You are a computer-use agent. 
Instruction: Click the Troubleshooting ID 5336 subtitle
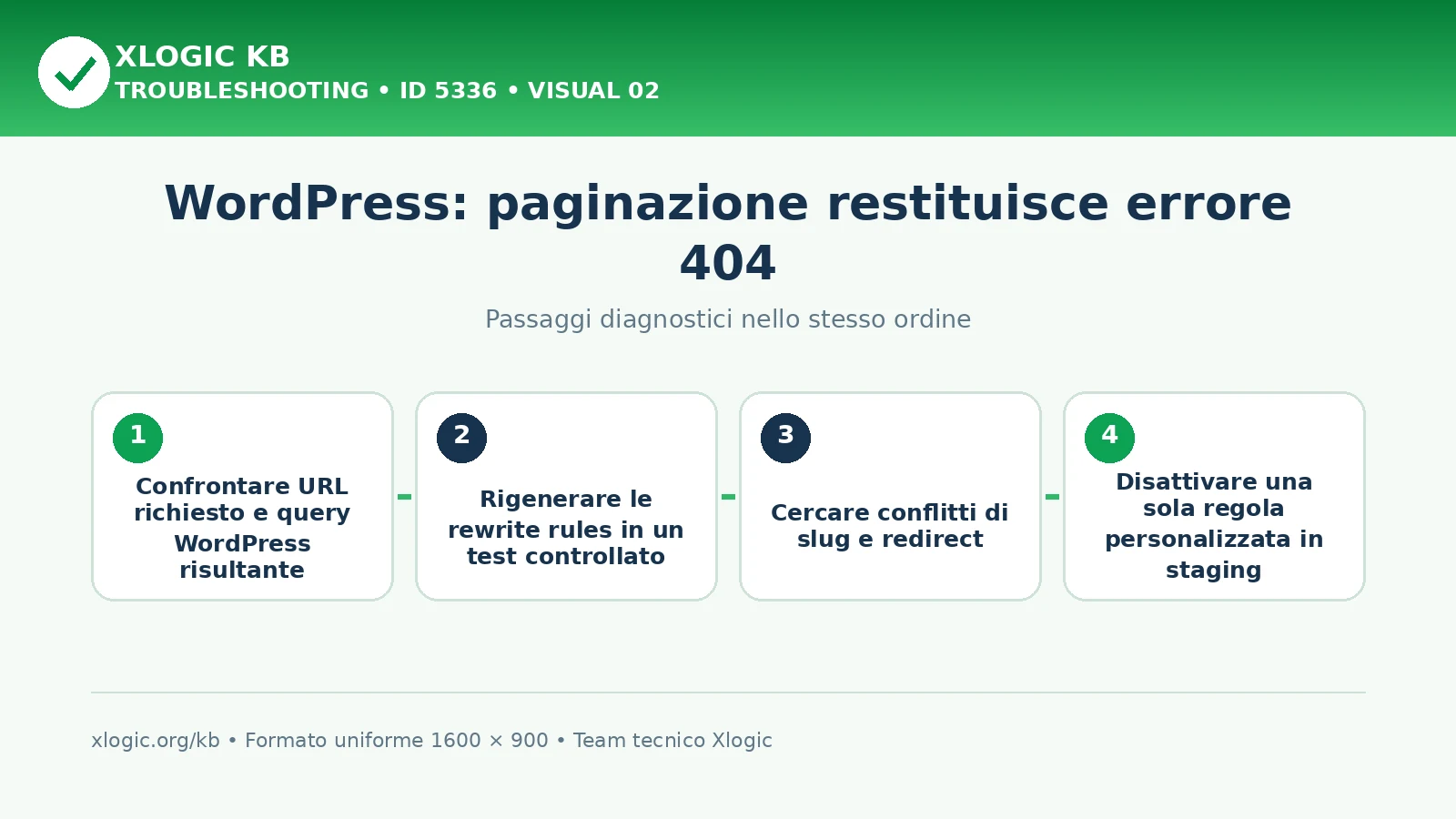[x=387, y=91]
